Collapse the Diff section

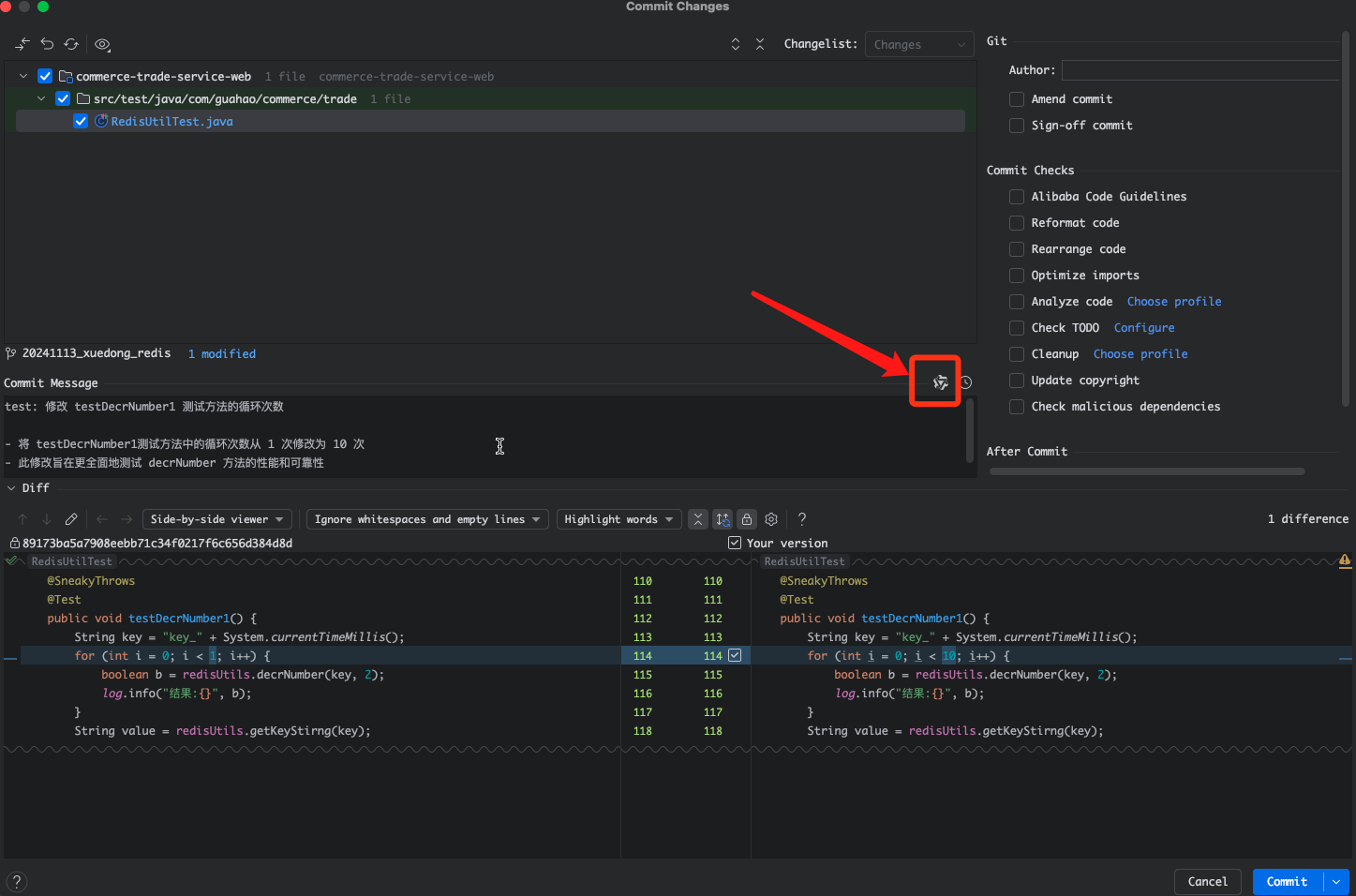pyautogui.click(x=11, y=488)
